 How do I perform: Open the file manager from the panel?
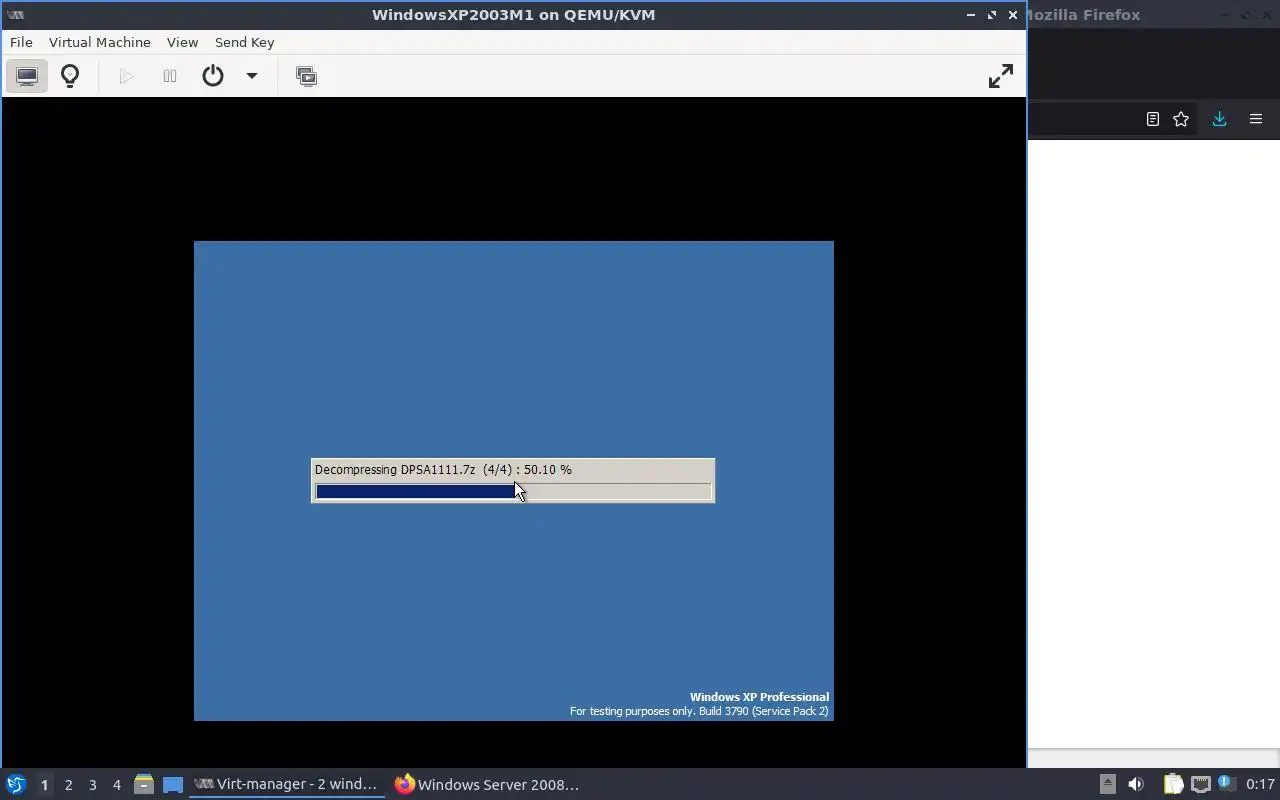(143, 784)
